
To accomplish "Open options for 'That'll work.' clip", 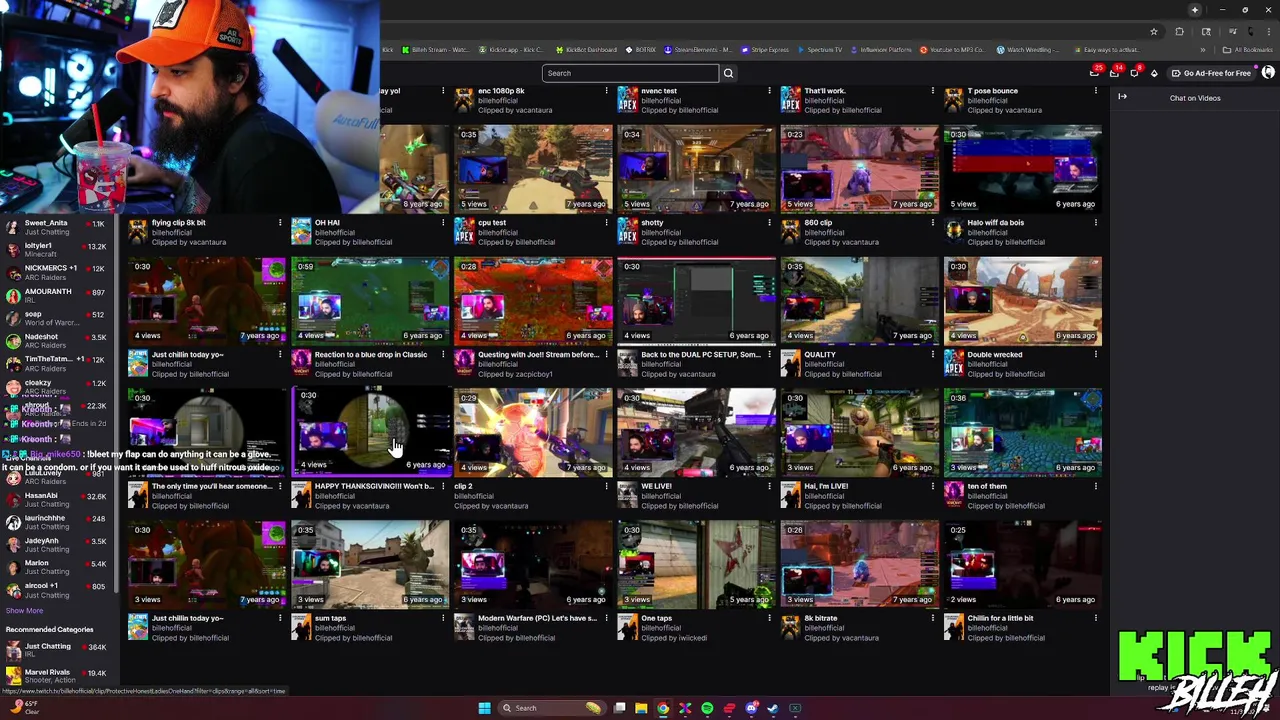I will [x=932, y=91].
